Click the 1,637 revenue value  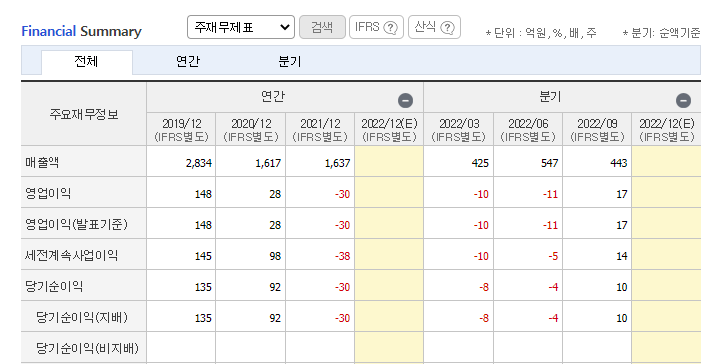tap(337, 163)
